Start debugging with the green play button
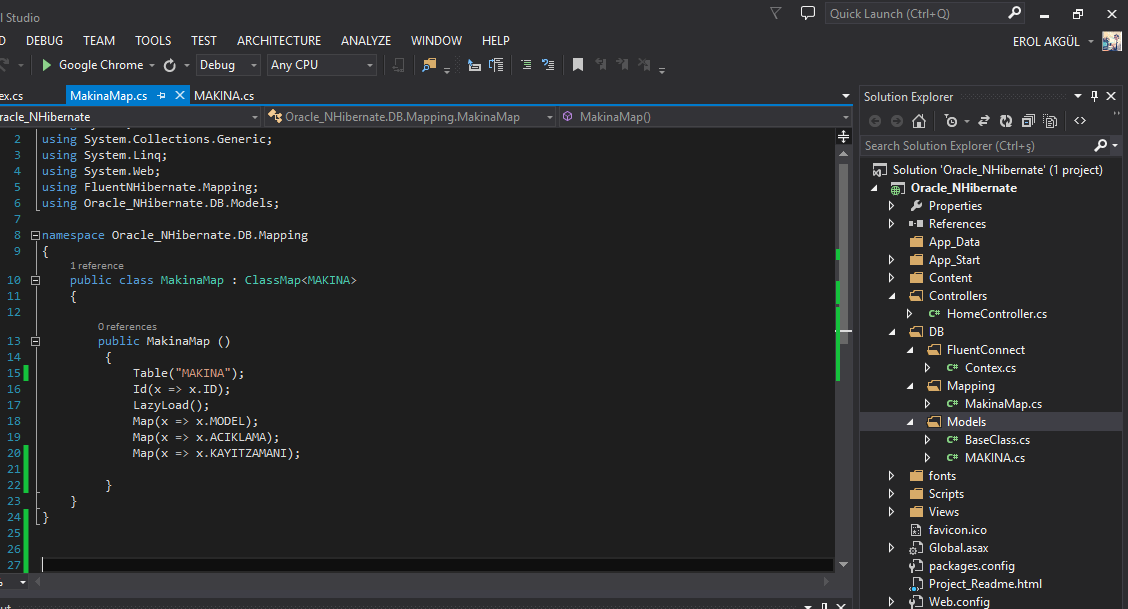 click(x=46, y=65)
